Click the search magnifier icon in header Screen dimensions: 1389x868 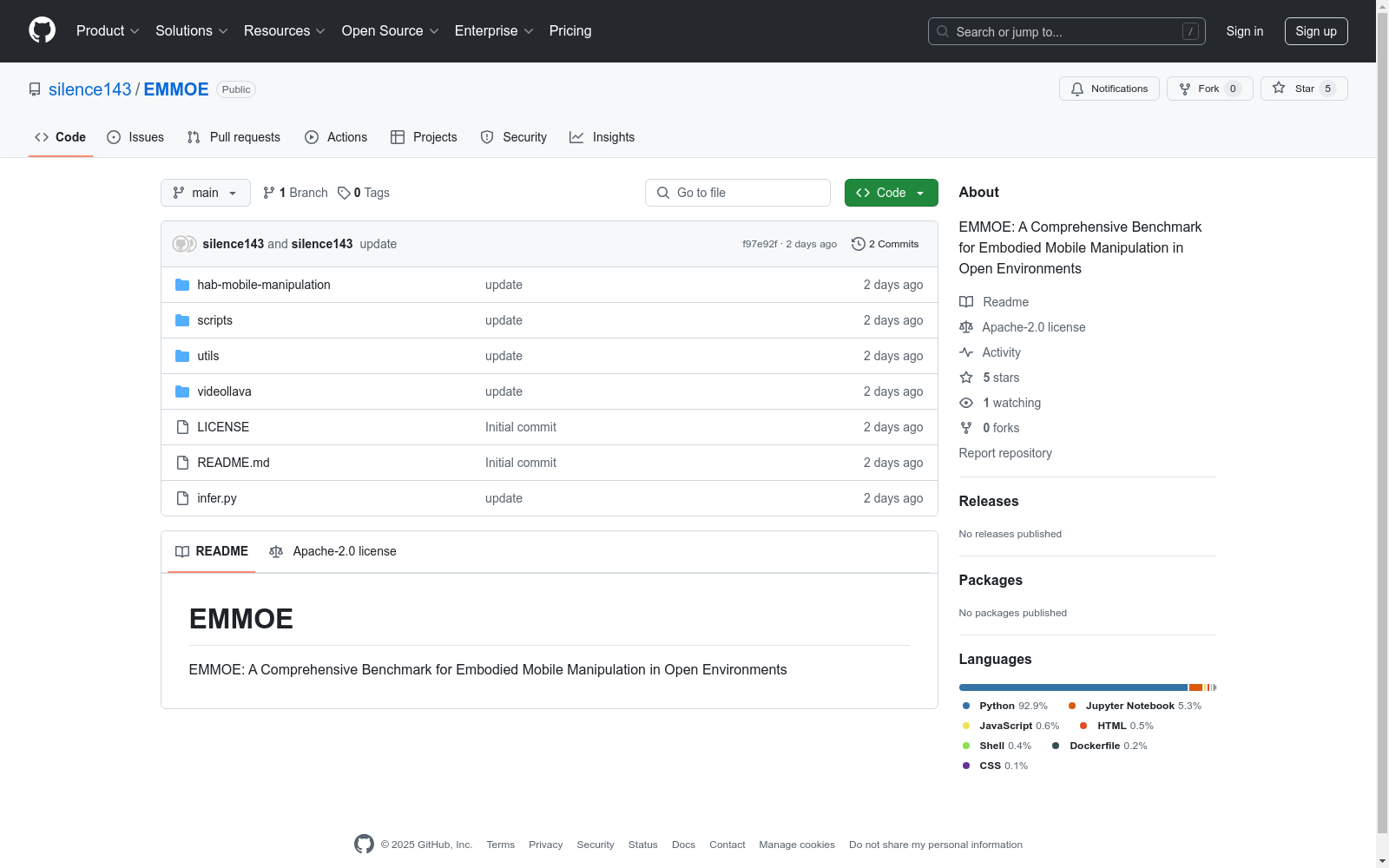click(x=943, y=31)
